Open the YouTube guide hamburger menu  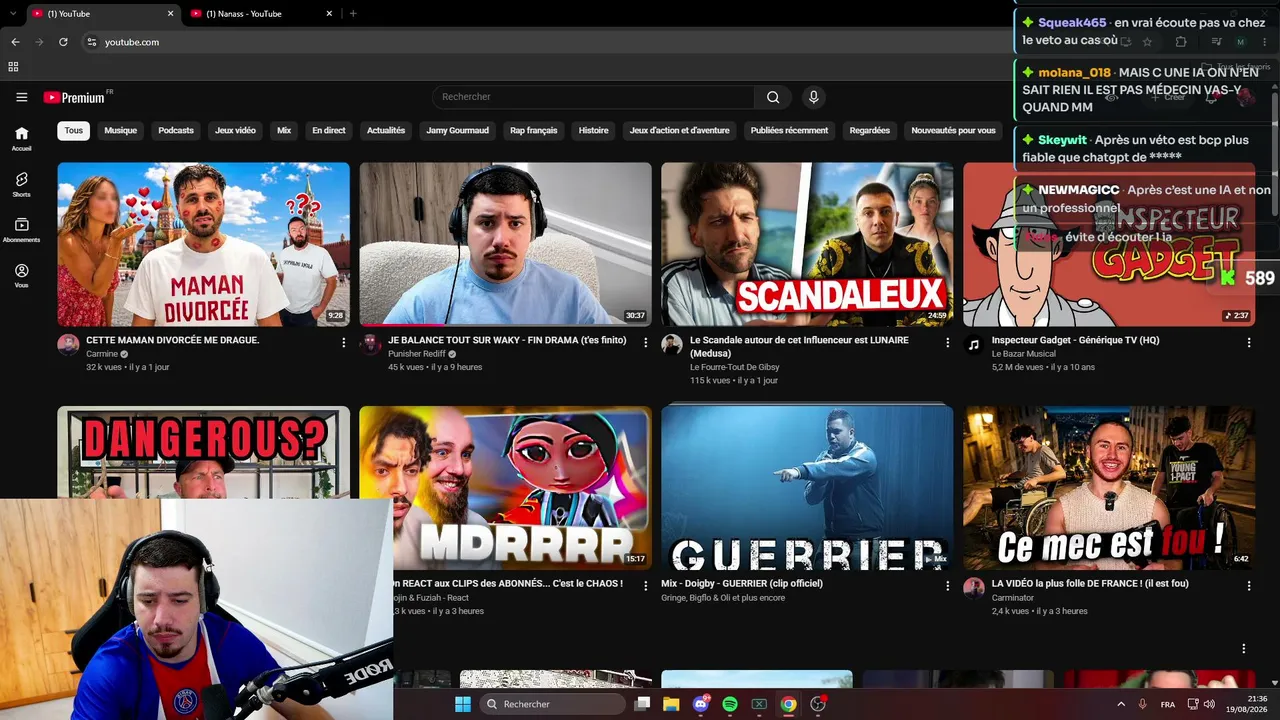pyautogui.click(x=21, y=97)
